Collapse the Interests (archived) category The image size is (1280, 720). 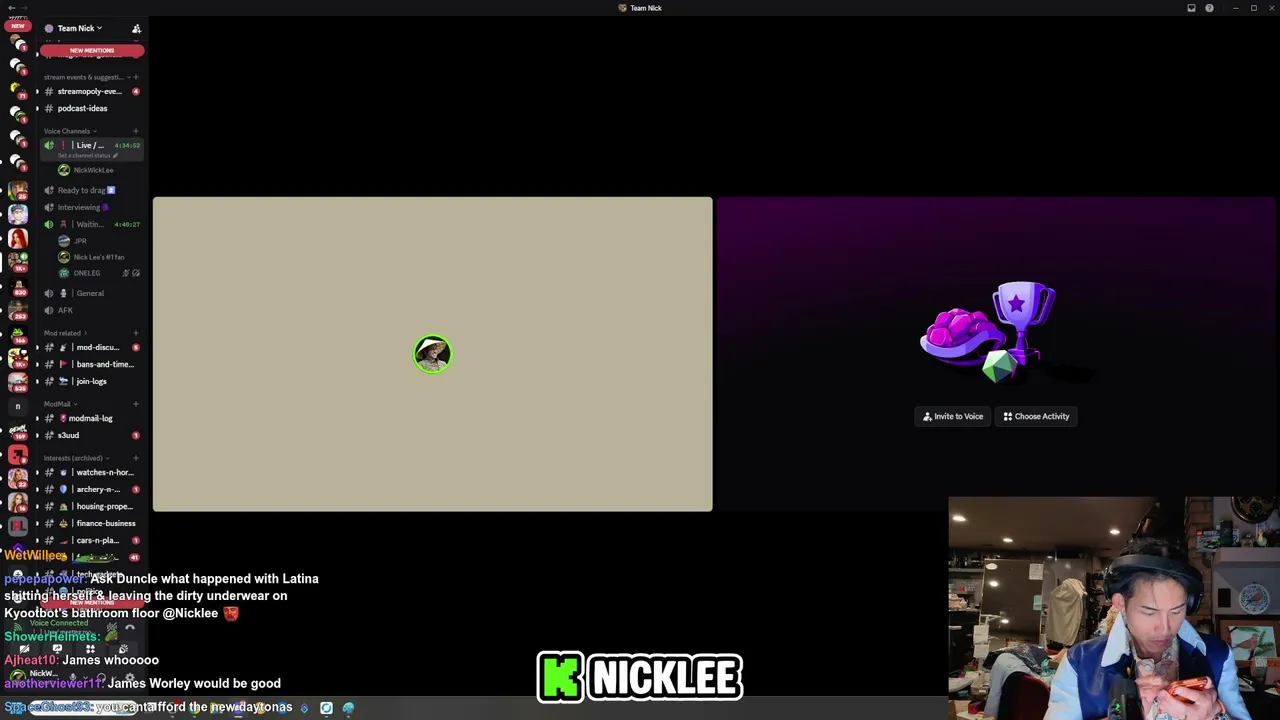(75, 459)
